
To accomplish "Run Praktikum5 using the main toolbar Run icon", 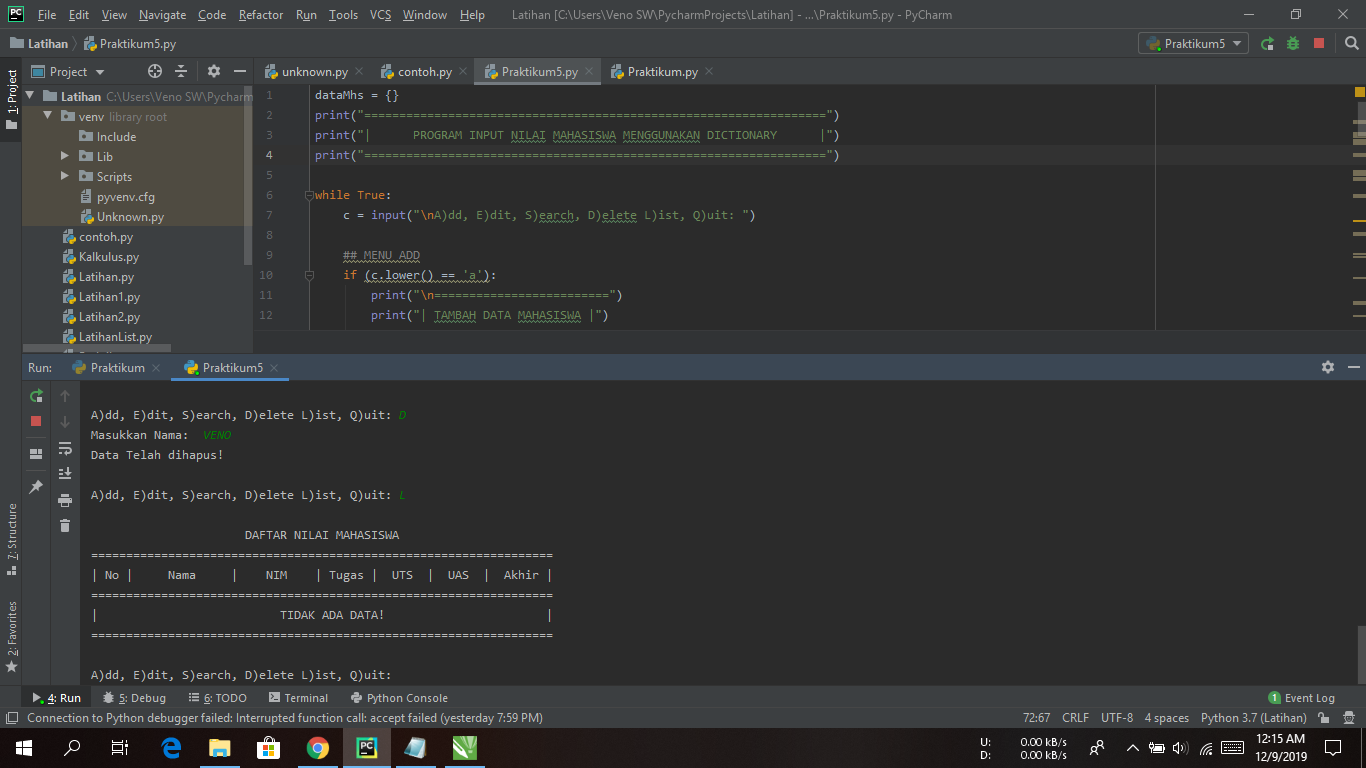I will click(x=1268, y=43).
